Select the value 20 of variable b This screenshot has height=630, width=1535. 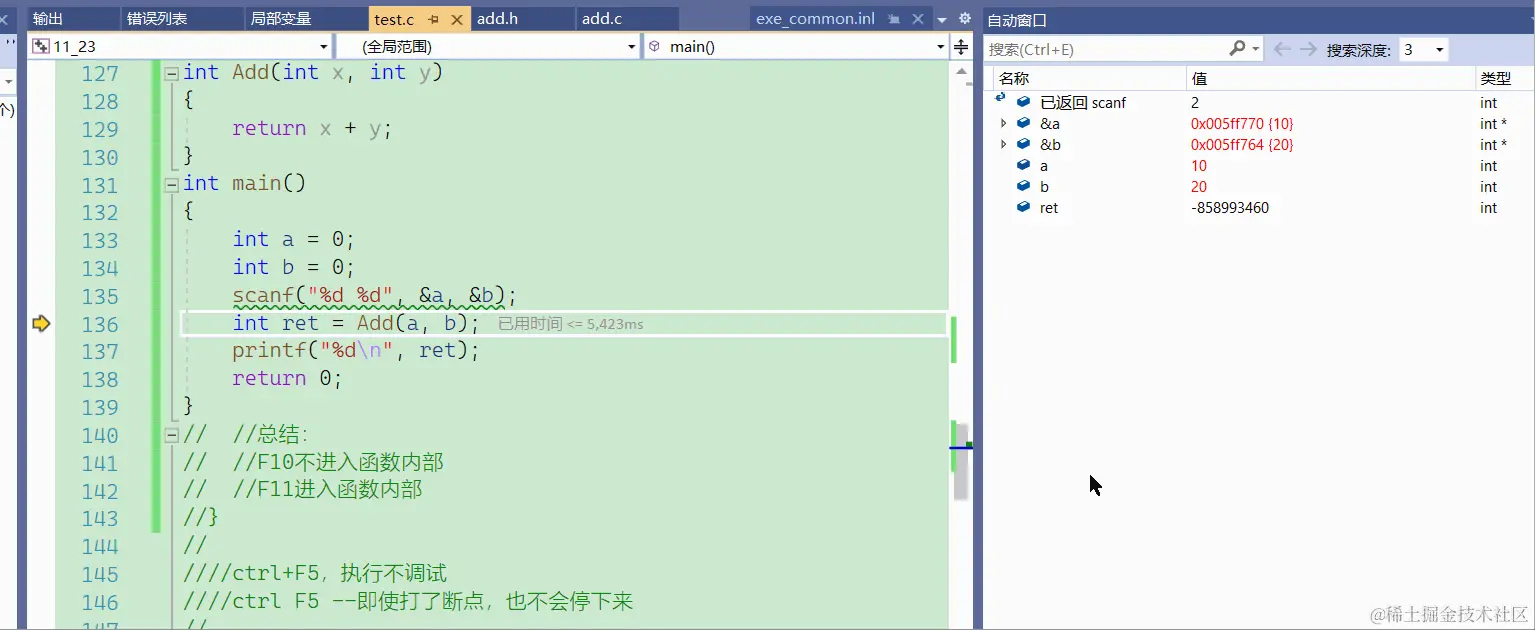click(x=1199, y=186)
